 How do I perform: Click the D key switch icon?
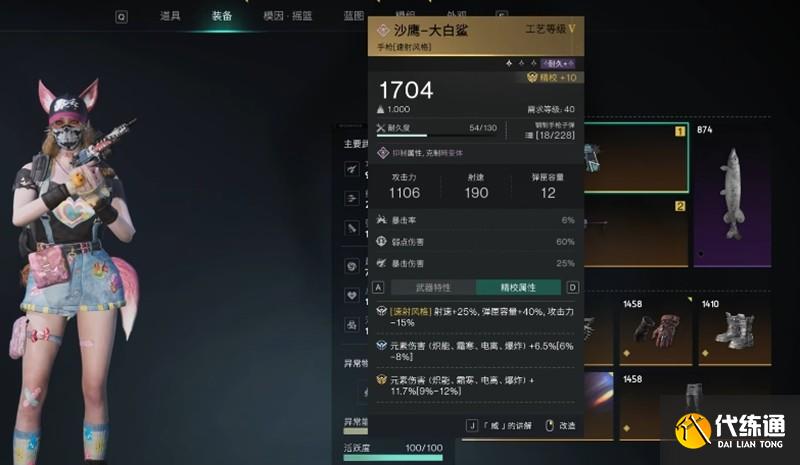(572, 287)
